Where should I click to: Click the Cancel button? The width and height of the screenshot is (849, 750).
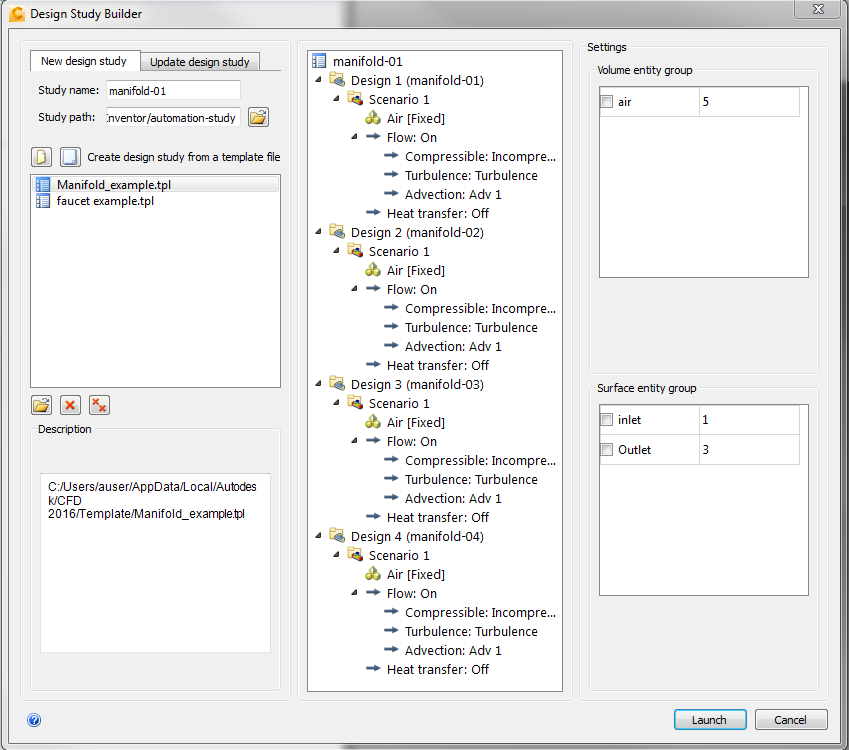click(791, 720)
